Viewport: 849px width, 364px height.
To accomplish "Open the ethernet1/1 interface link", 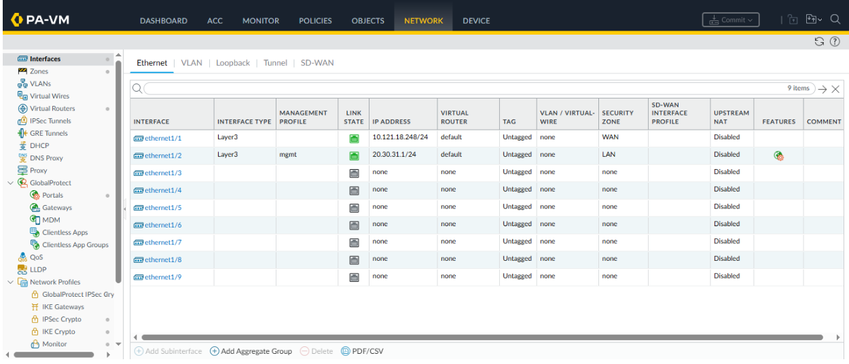I will pos(163,138).
